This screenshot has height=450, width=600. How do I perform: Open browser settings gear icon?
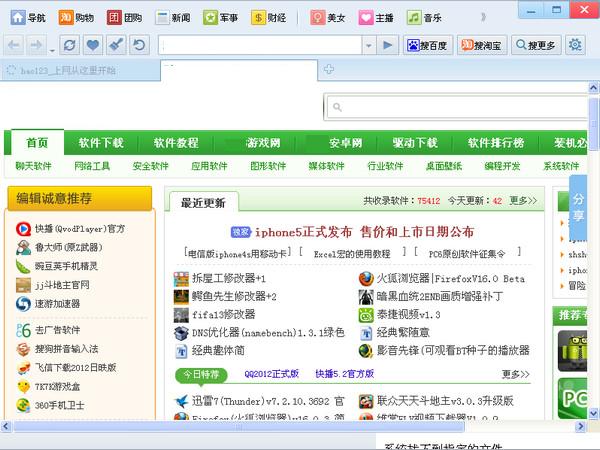pyautogui.click(x=575, y=45)
